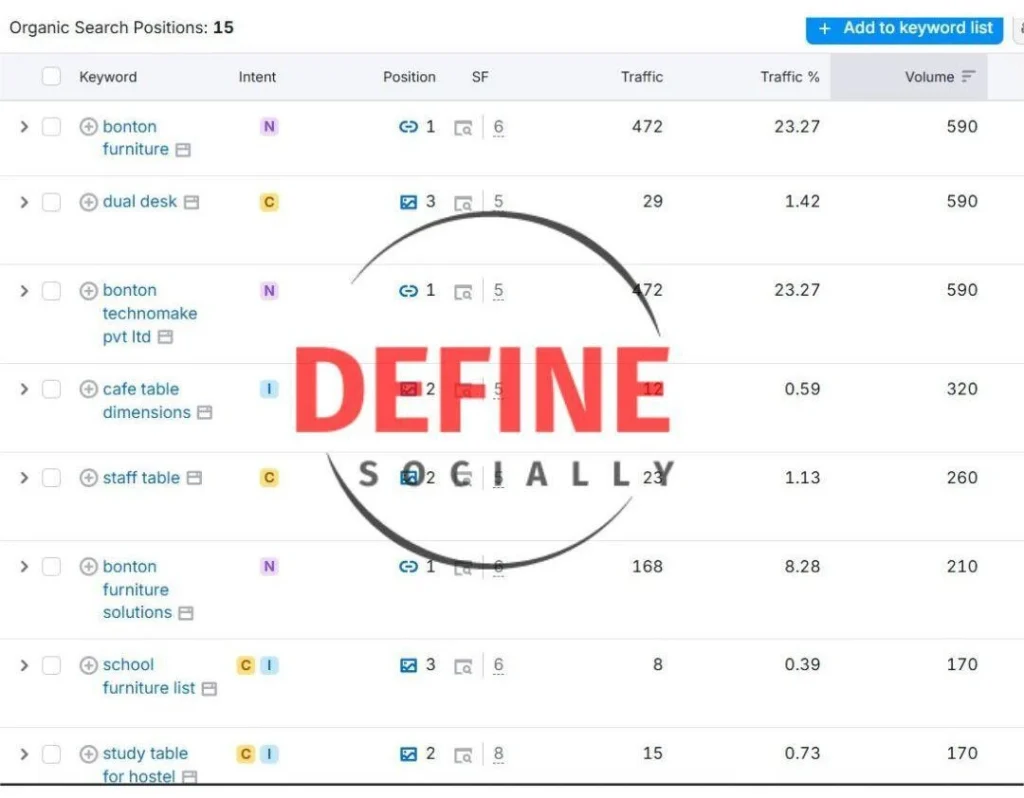Click the plus icon beside dual desk keyword
Screen dimensions: 1024x798
pyautogui.click(x=88, y=202)
